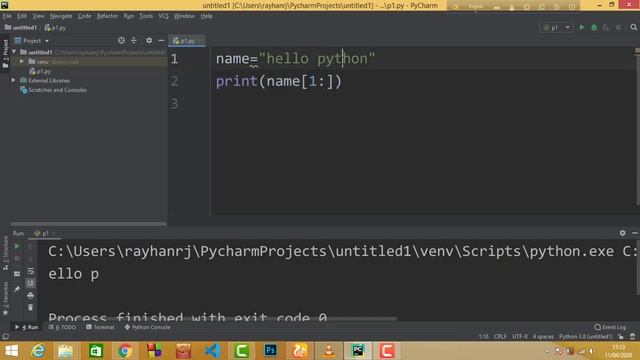The width and height of the screenshot is (640, 360).
Task: Expand the venv folder
Action: click(x=22, y=62)
